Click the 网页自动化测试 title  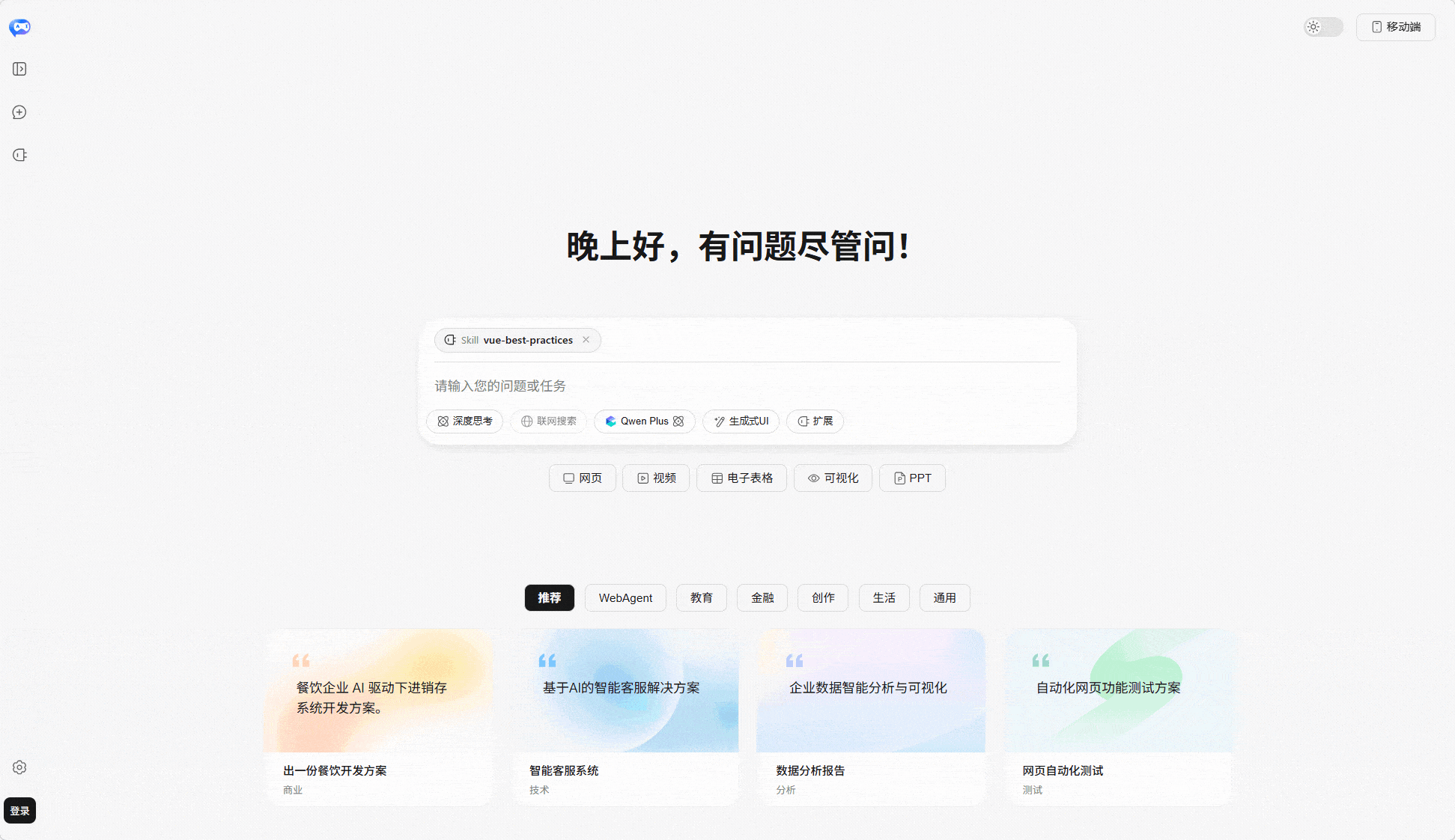1063,770
